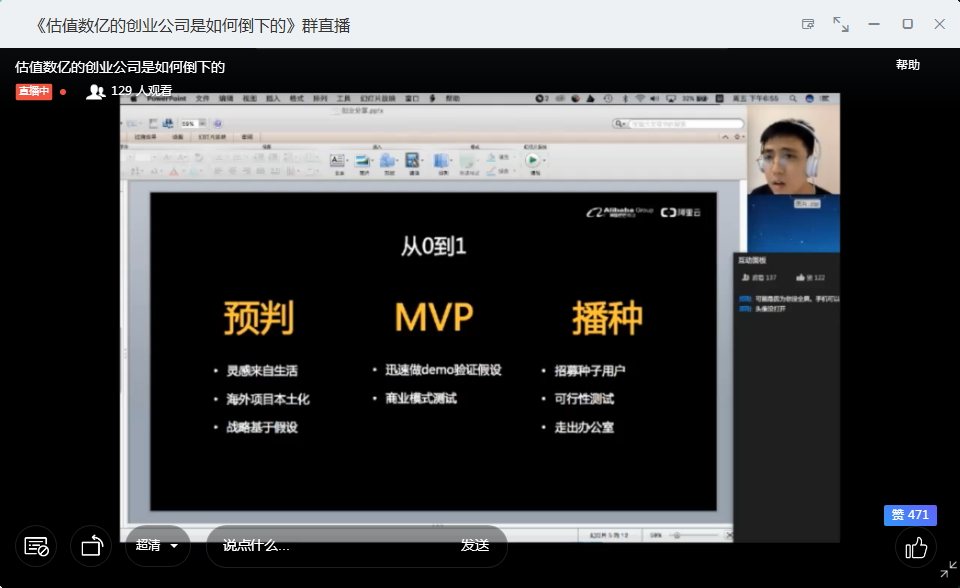Click the collapse arrows icon at bottom-right corner
Image resolution: width=960 pixels, height=588 pixels.
pyautogui.click(x=948, y=570)
